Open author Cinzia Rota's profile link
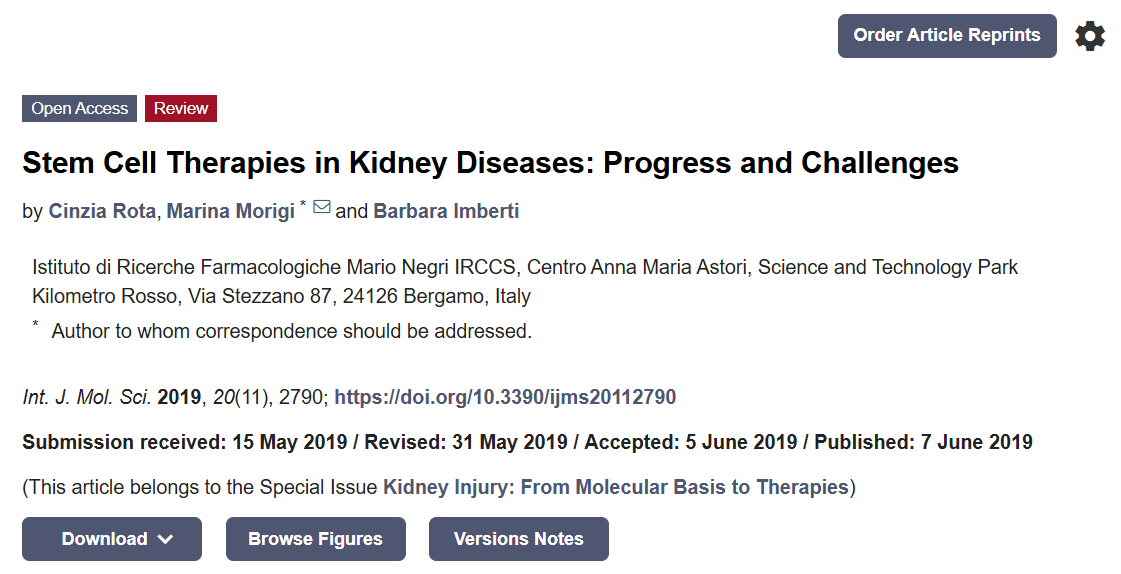Viewport: 1121px width, 574px height. tap(102, 211)
